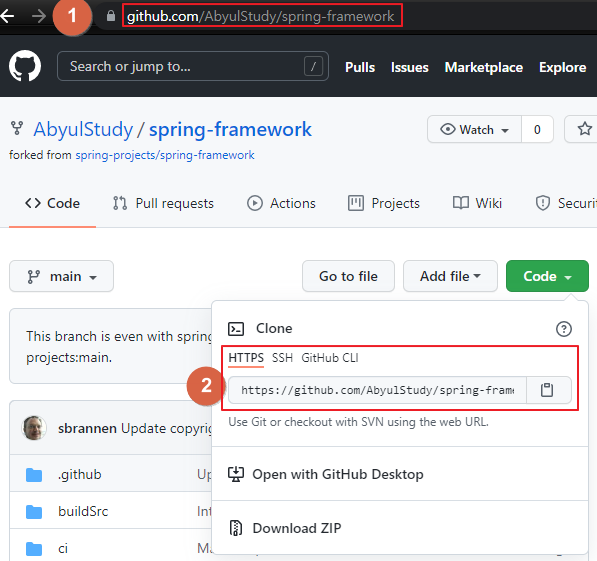
Task: Click the ci folder icon
Action: (34, 549)
